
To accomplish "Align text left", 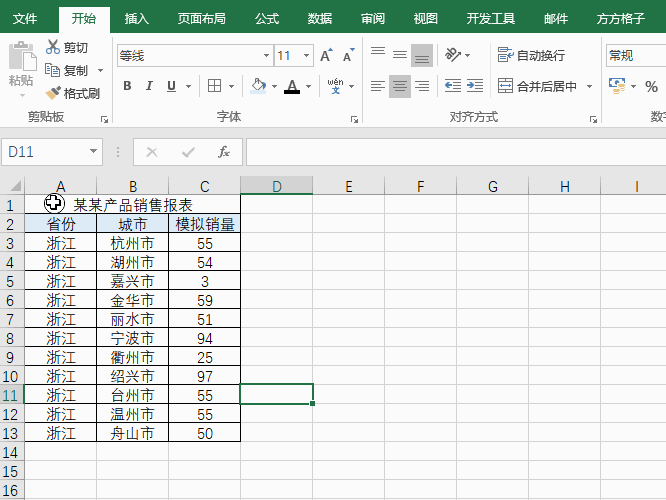I will (378, 86).
